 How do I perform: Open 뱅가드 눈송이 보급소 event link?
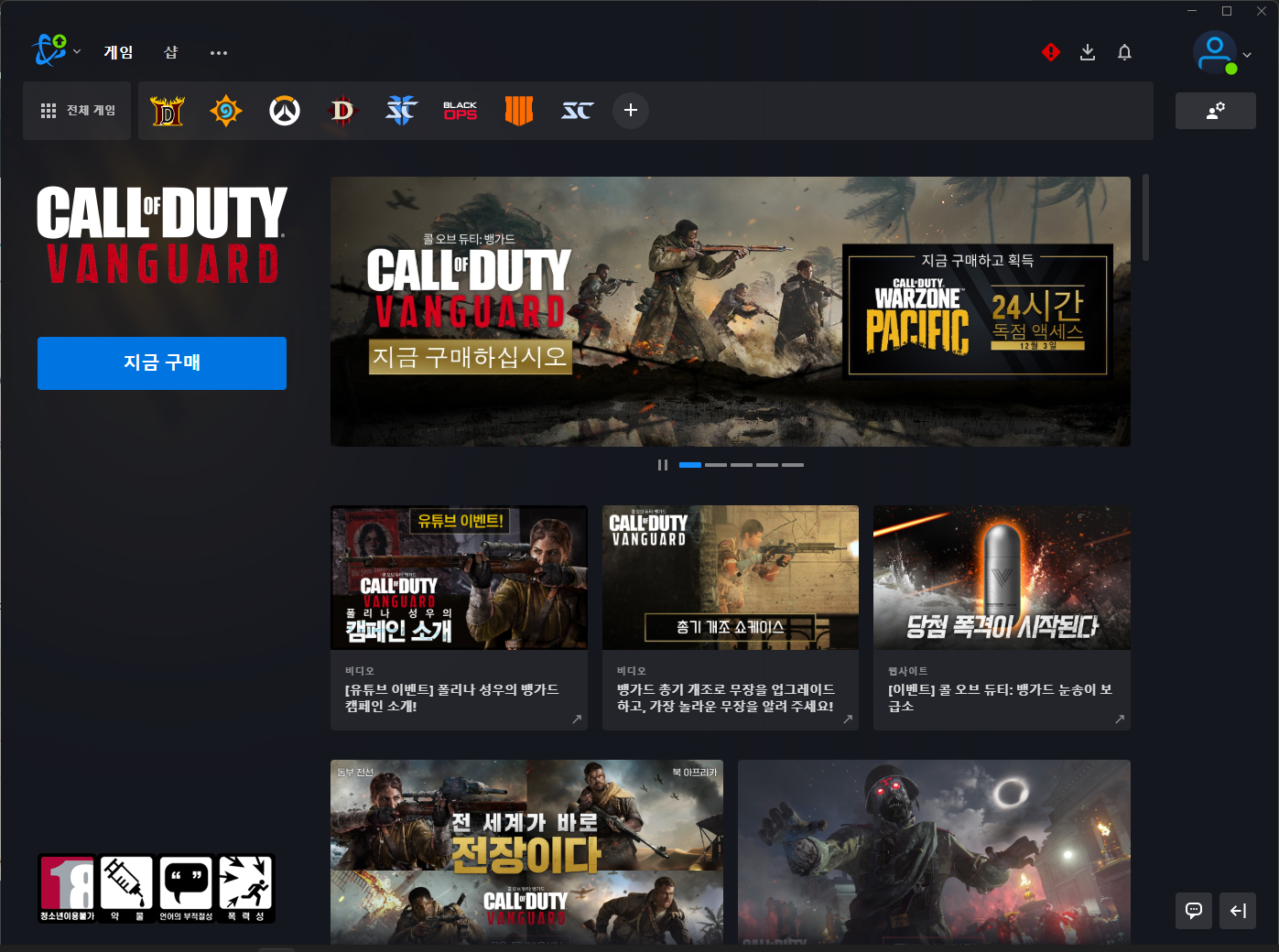1000,698
